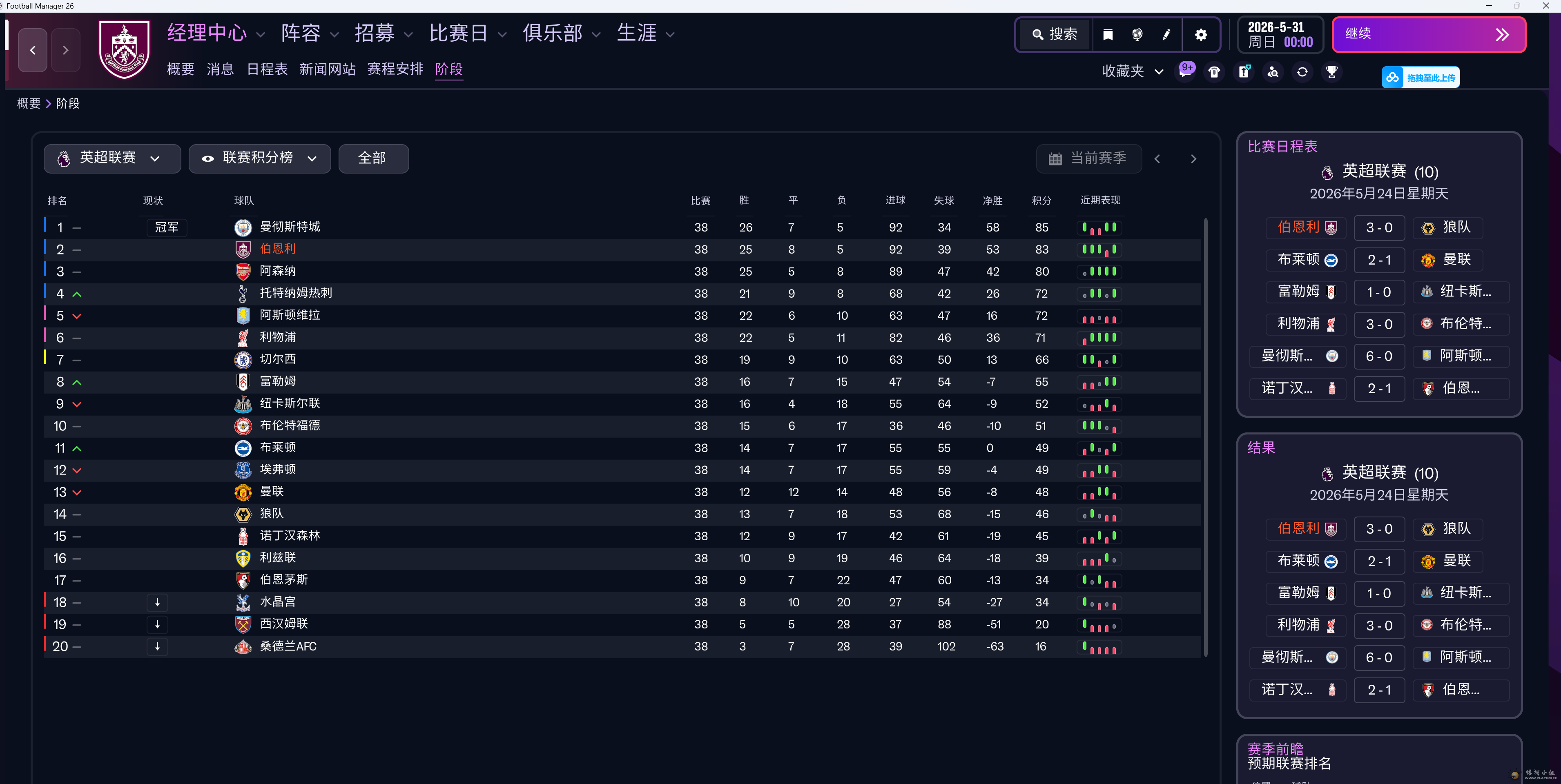Click 曼彻斯特城 recent form indicator
This screenshot has width=1561, height=784.
tap(1099, 228)
